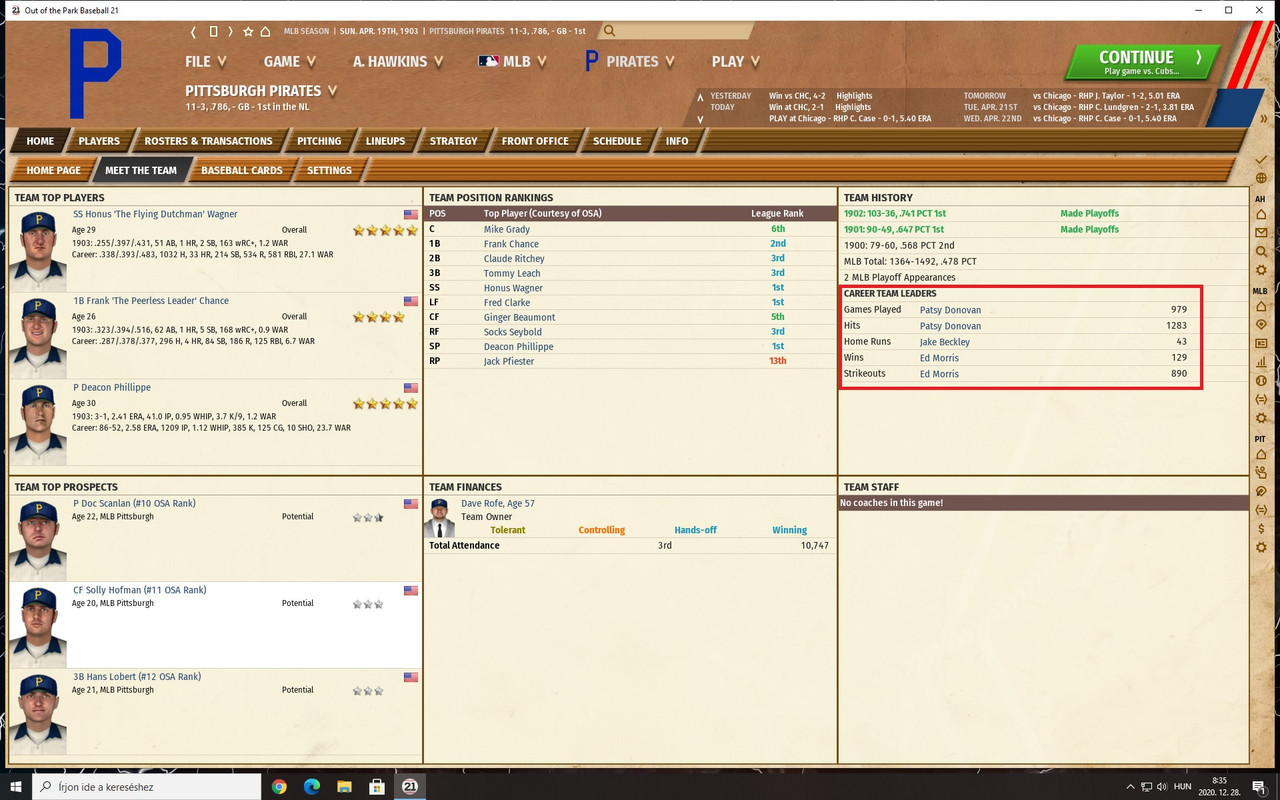
Task: Switch to the PLAYERS tab
Action: tap(99, 141)
